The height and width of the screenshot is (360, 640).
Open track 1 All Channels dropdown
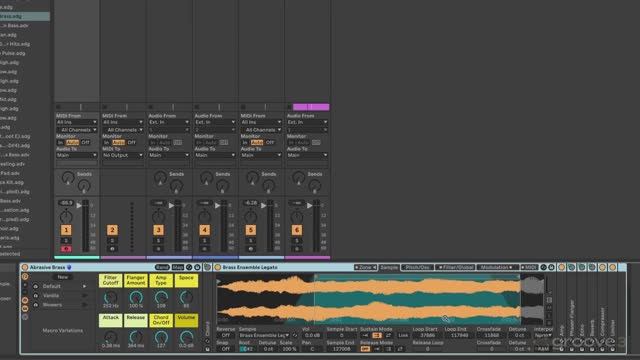tap(77, 130)
